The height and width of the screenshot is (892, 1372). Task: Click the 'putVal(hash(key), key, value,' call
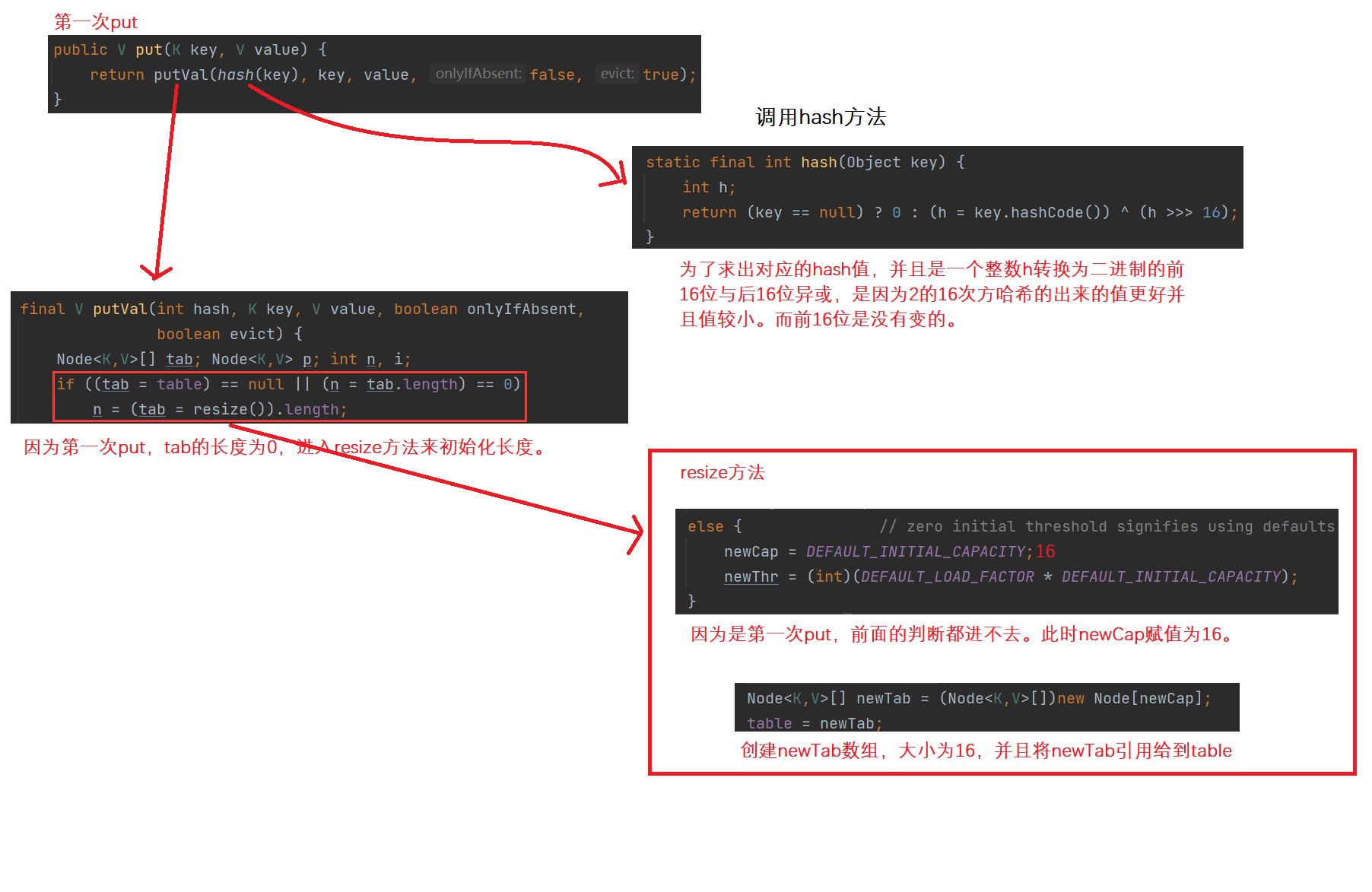click(x=285, y=75)
